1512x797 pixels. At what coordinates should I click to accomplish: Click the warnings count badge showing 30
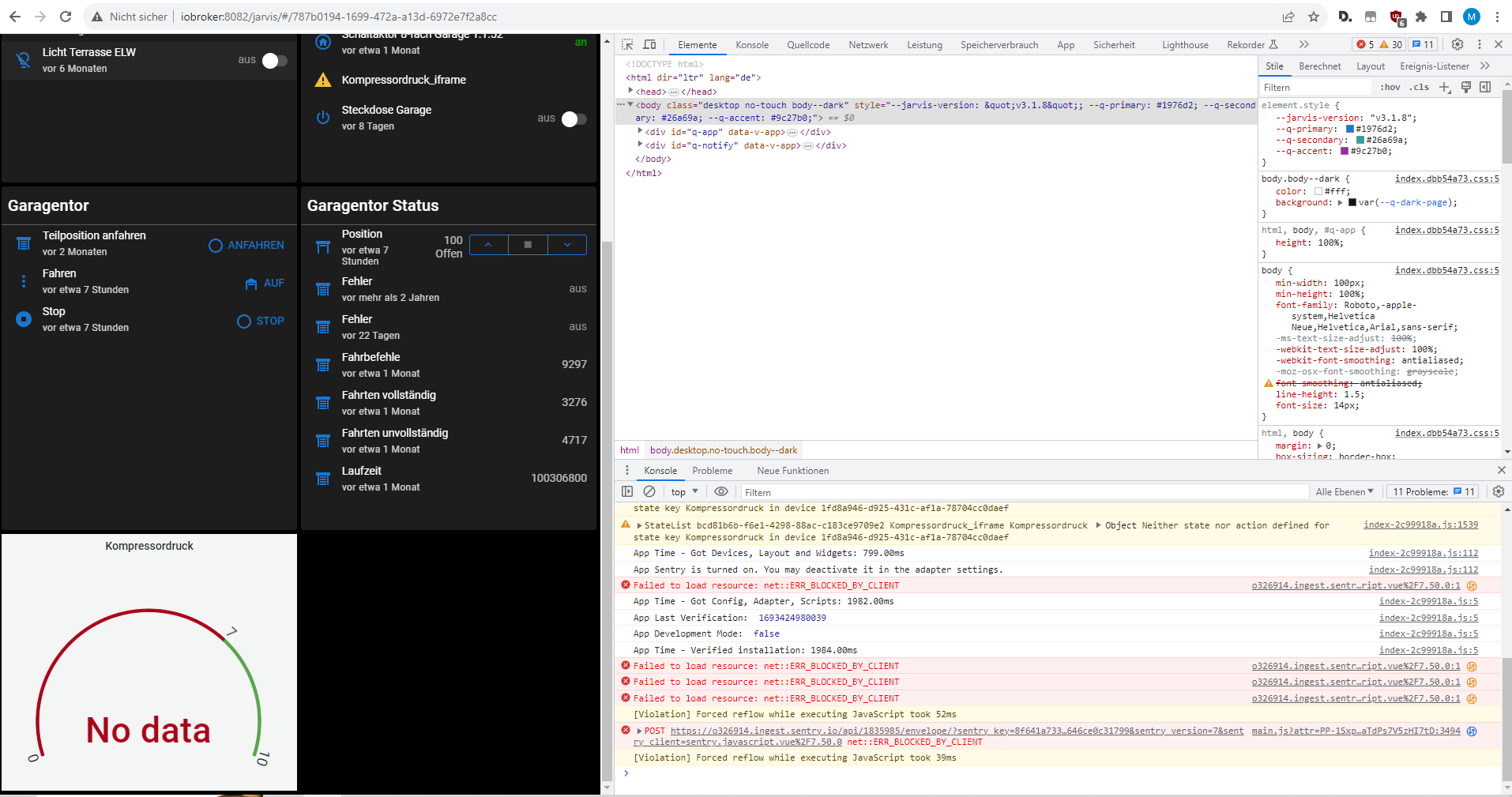tap(1391, 44)
